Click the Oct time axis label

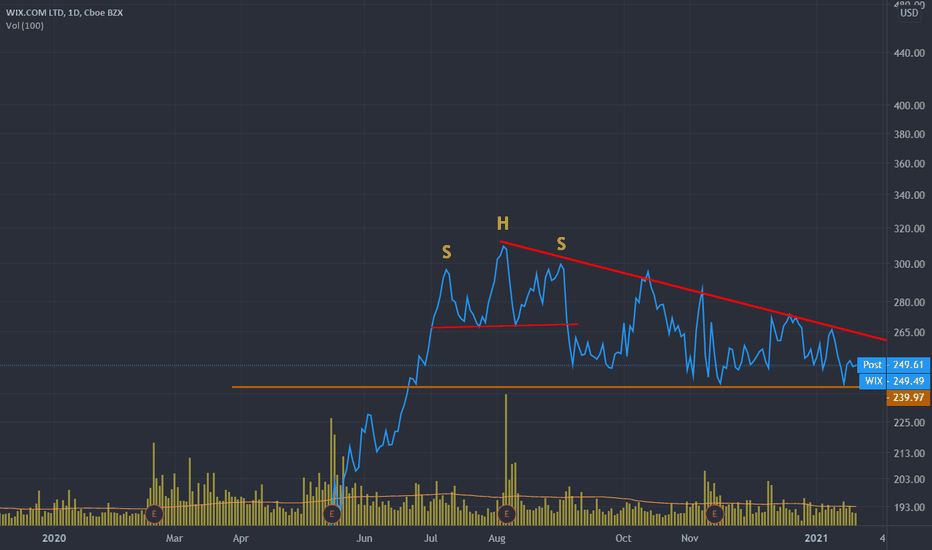pos(623,538)
